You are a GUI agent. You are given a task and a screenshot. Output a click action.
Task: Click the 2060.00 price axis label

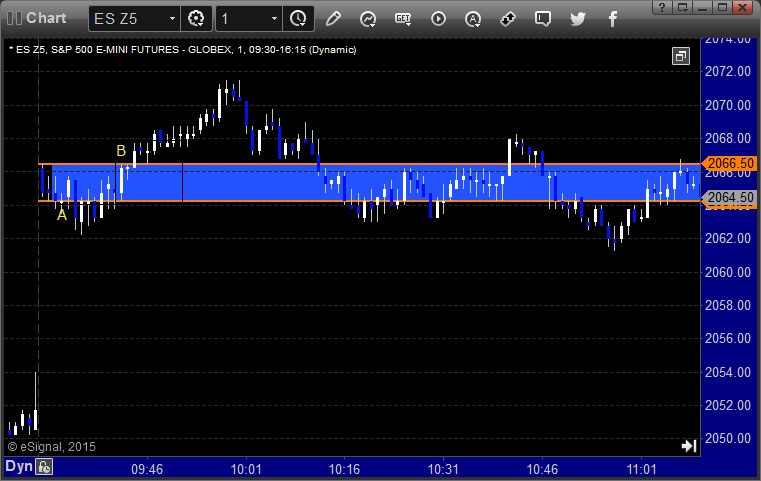[x=728, y=272]
